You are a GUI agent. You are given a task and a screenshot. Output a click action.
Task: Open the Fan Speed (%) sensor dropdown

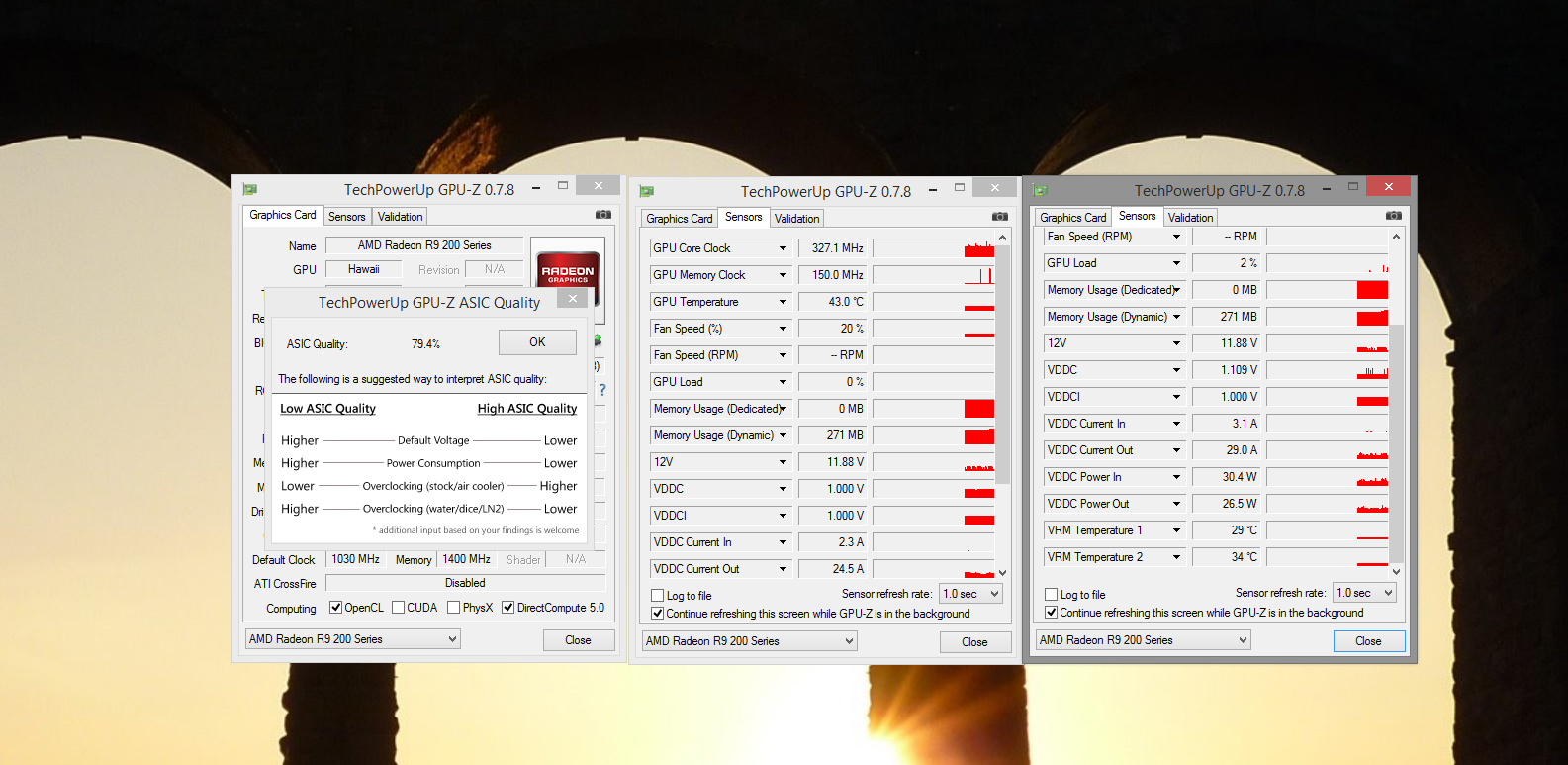(783, 329)
